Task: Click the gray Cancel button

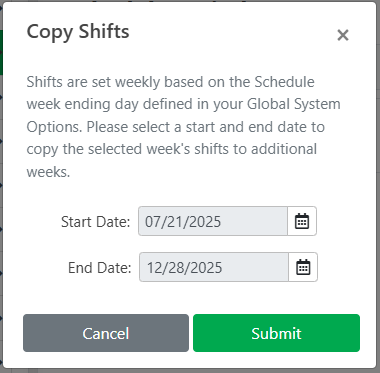Action: (106, 333)
